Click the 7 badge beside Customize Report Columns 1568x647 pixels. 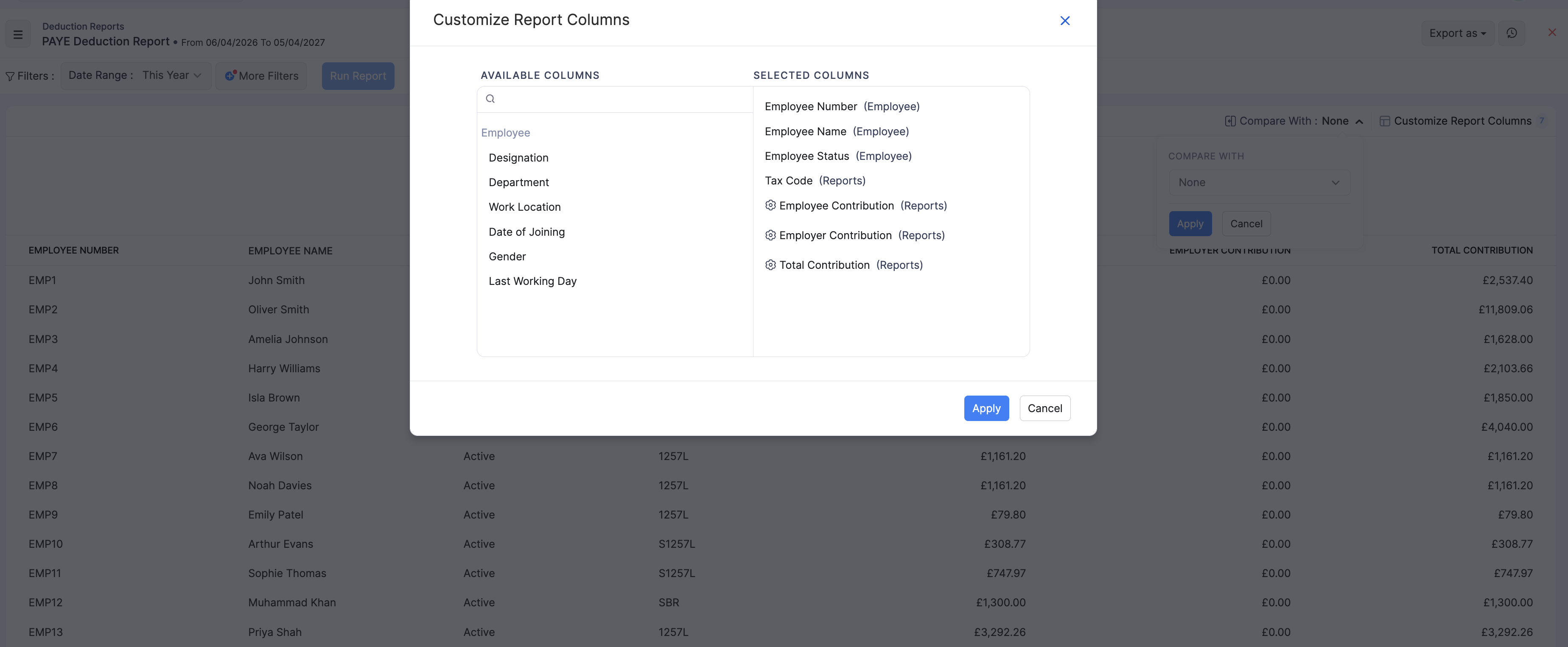tap(1541, 120)
